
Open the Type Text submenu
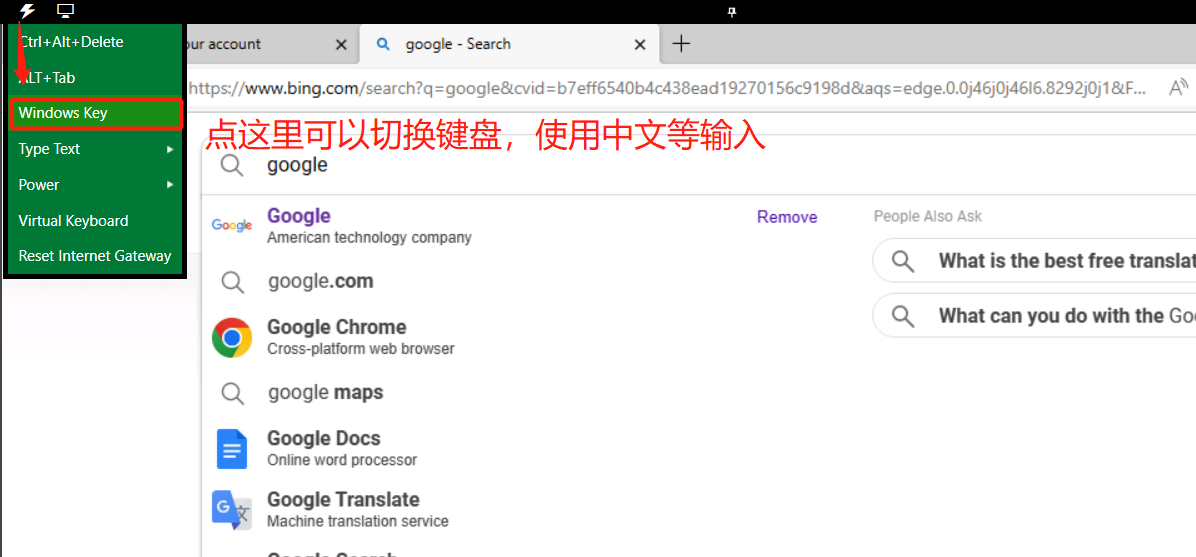(x=95, y=149)
